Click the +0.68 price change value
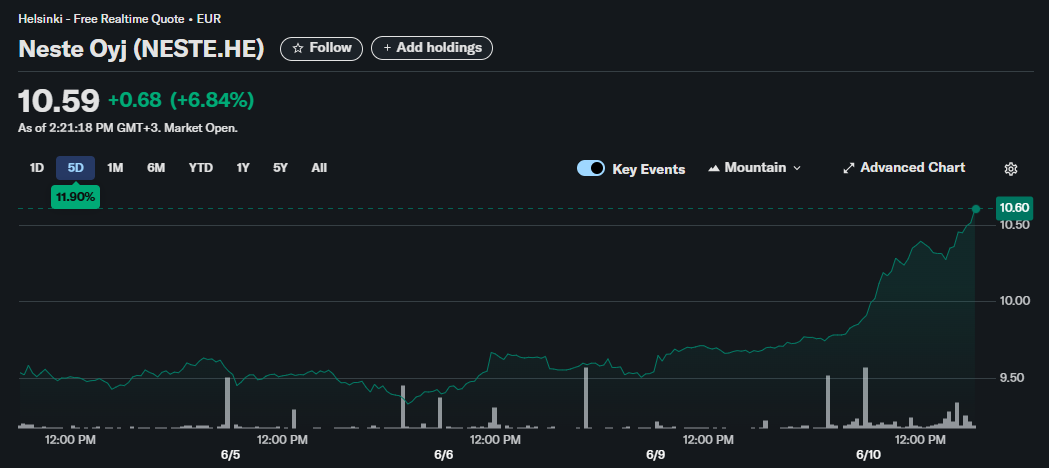The height and width of the screenshot is (468, 1049). [x=134, y=100]
